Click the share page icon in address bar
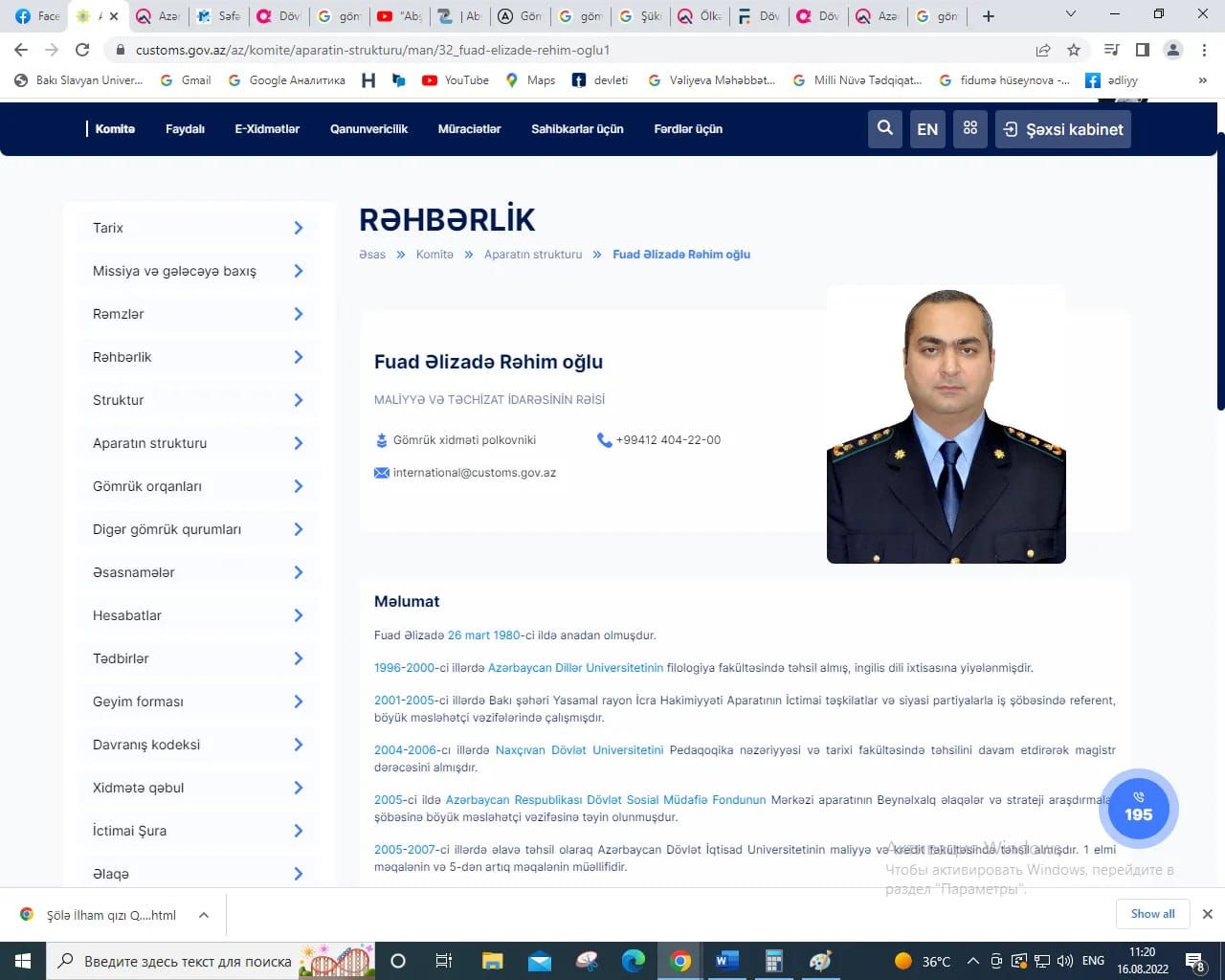 tap(1043, 50)
